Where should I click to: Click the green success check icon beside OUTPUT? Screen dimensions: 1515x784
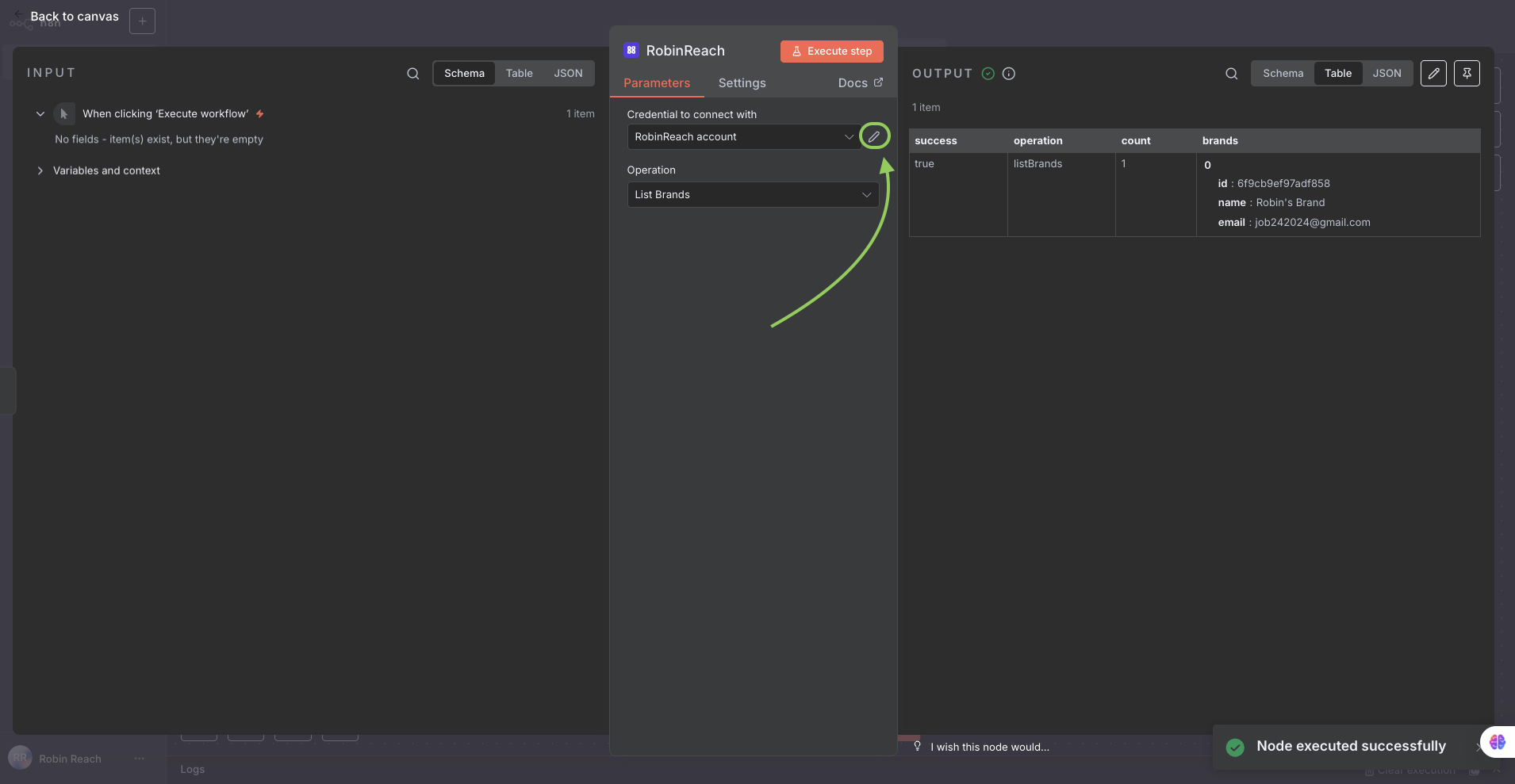[988, 74]
